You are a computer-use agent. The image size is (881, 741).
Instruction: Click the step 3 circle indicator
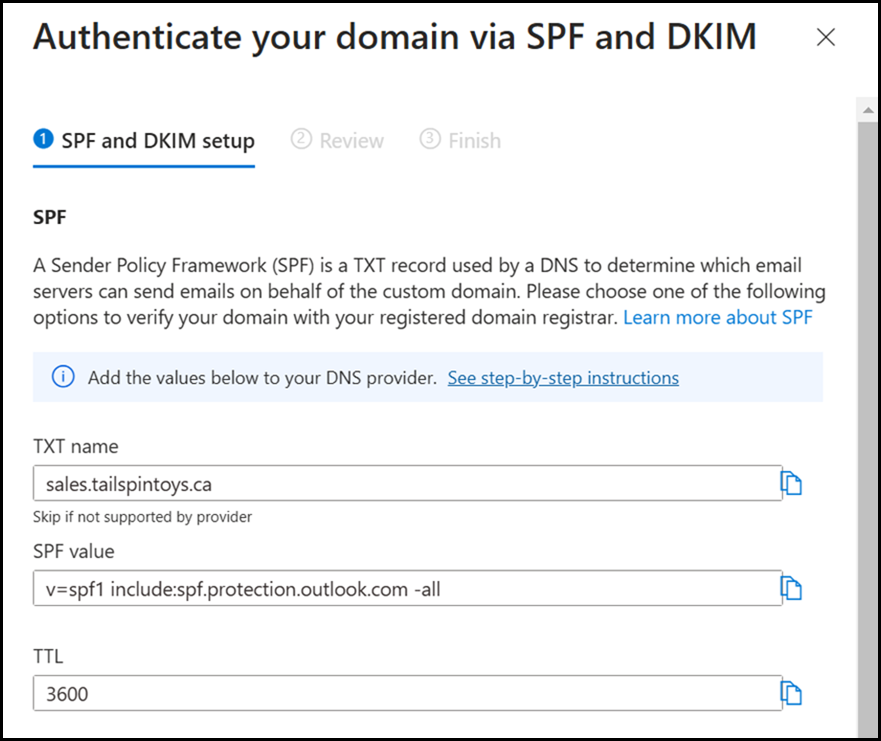pyautogui.click(x=430, y=140)
